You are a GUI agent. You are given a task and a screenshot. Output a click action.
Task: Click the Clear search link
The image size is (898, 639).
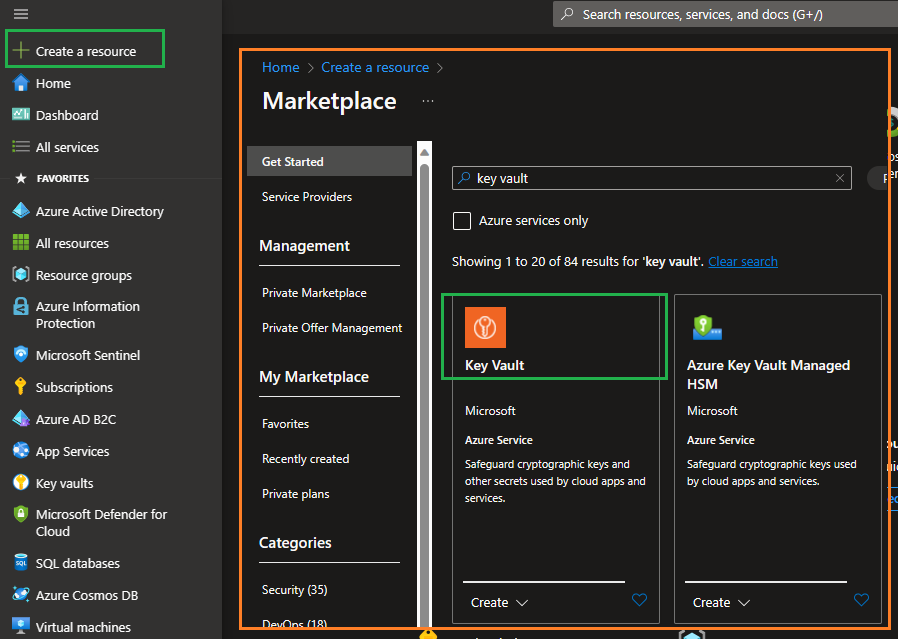(743, 261)
